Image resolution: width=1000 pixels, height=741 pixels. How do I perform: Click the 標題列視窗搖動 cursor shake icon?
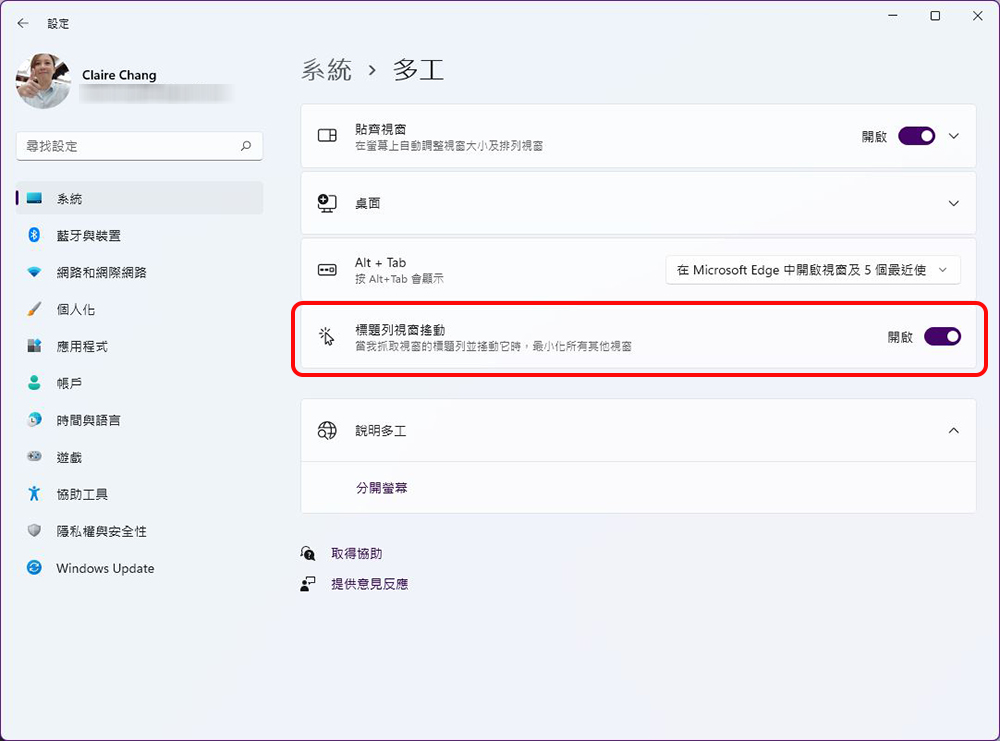pyautogui.click(x=327, y=336)
